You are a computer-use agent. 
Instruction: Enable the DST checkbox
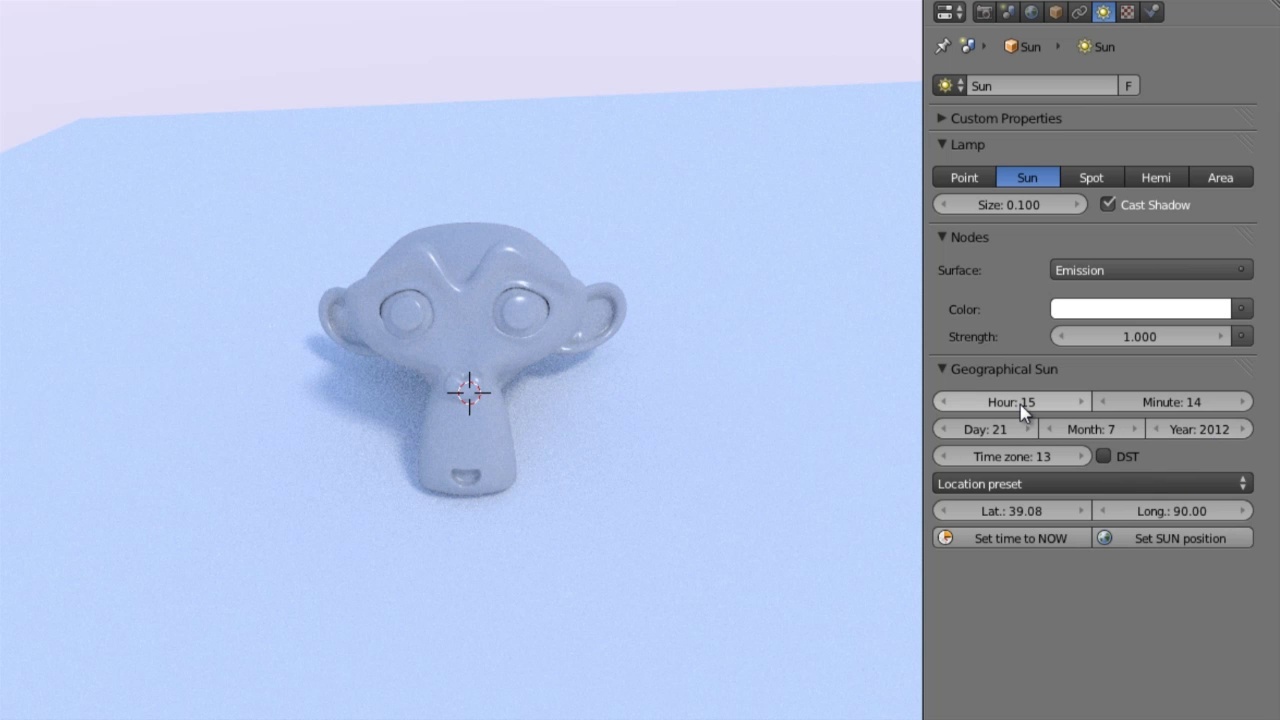[x=1103, y=456]
